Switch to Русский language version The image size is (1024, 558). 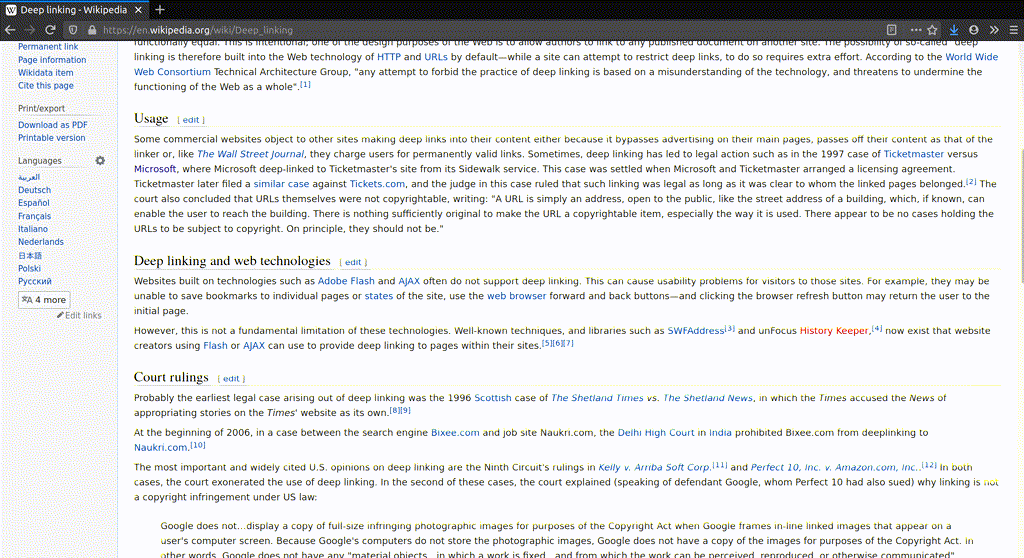pos(35,282)
